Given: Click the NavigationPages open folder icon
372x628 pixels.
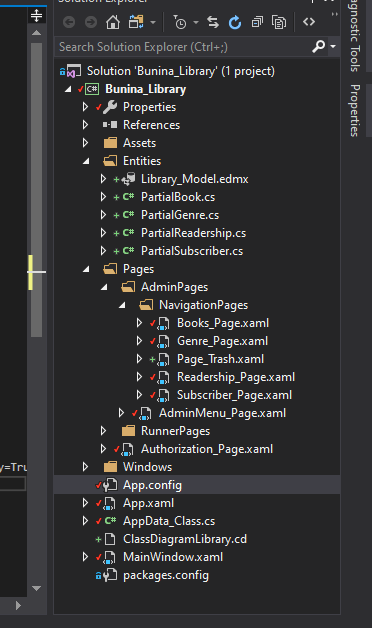Looking at the screenshot, I should coord(146,305).
